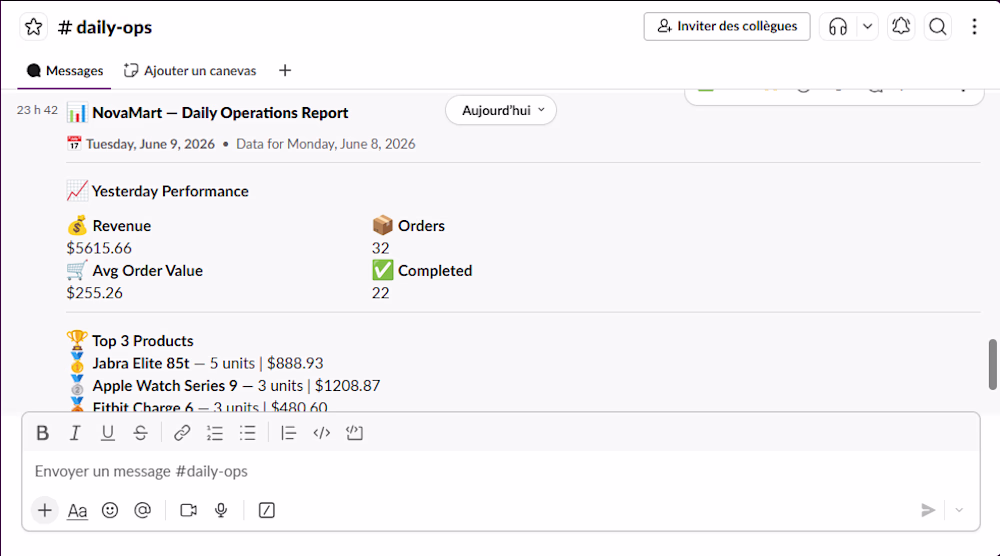
Task: Click Data for Monday, June 8, 2026
Action: pyautogui.click(x=325, y=144)
